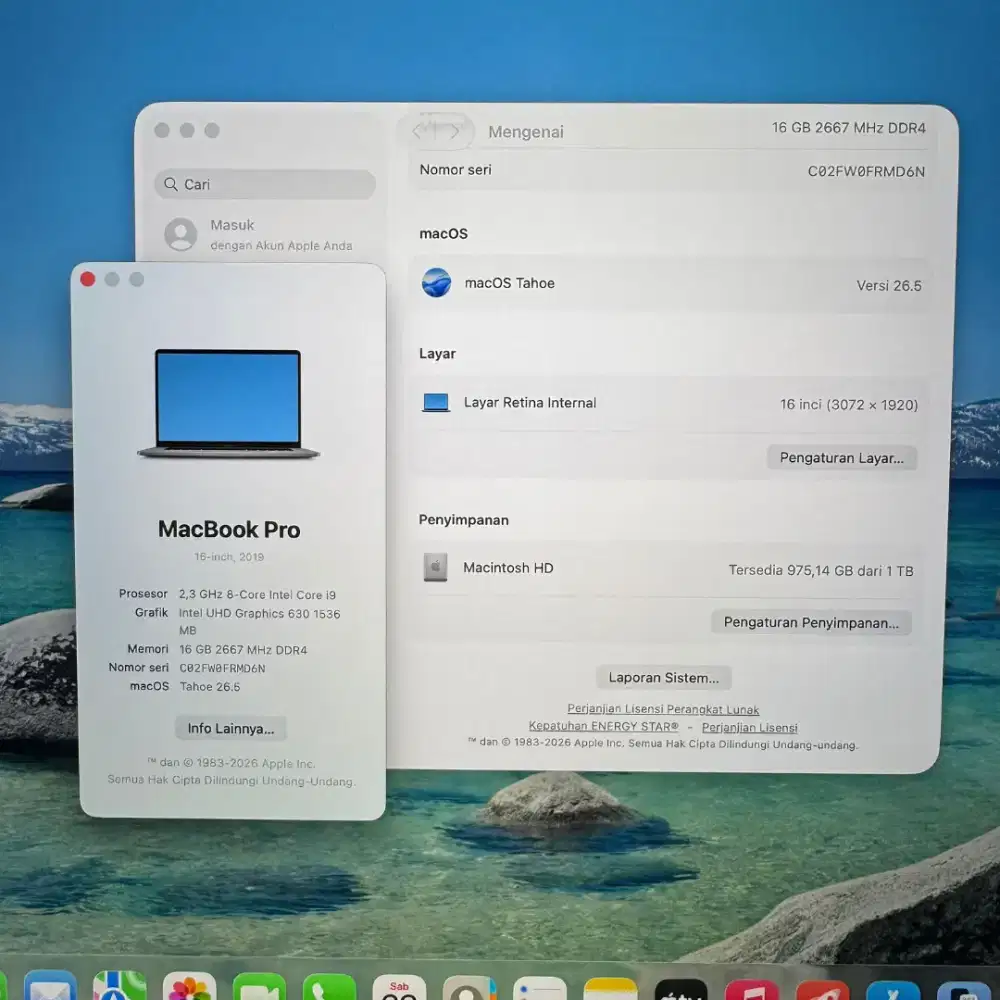
Task: Open Kepatuhan ENERGY STAR link
Action: point(603,726)
